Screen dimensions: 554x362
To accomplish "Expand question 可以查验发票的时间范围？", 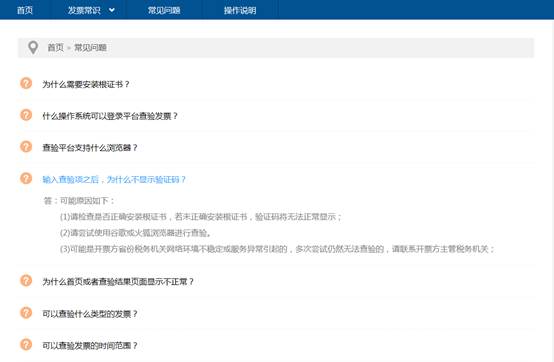I will point(90,345).
